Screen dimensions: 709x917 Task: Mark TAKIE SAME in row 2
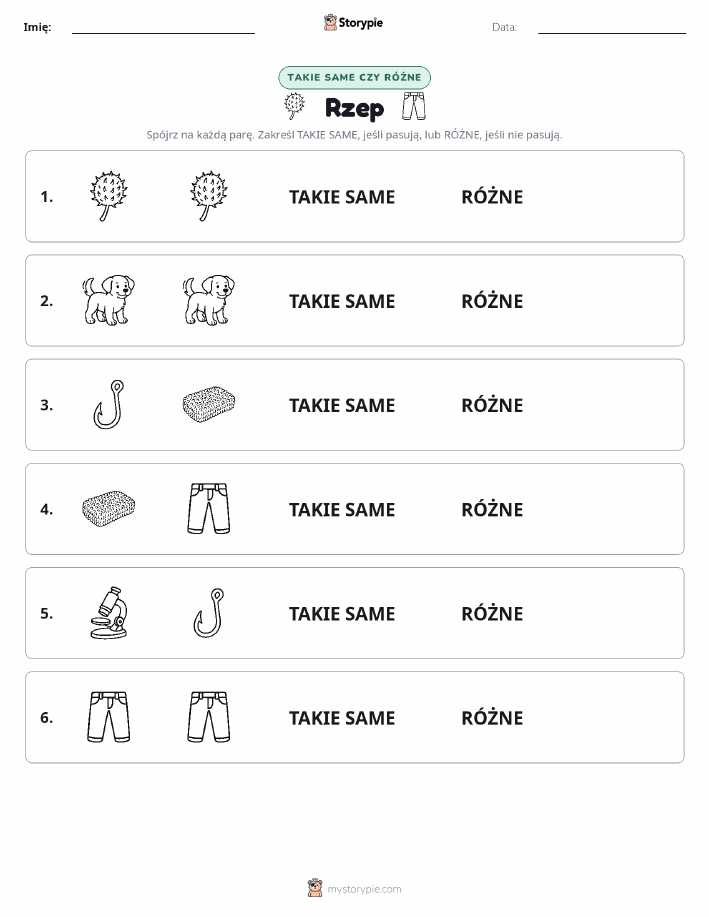pyautogui.click(x=342, y=301)
